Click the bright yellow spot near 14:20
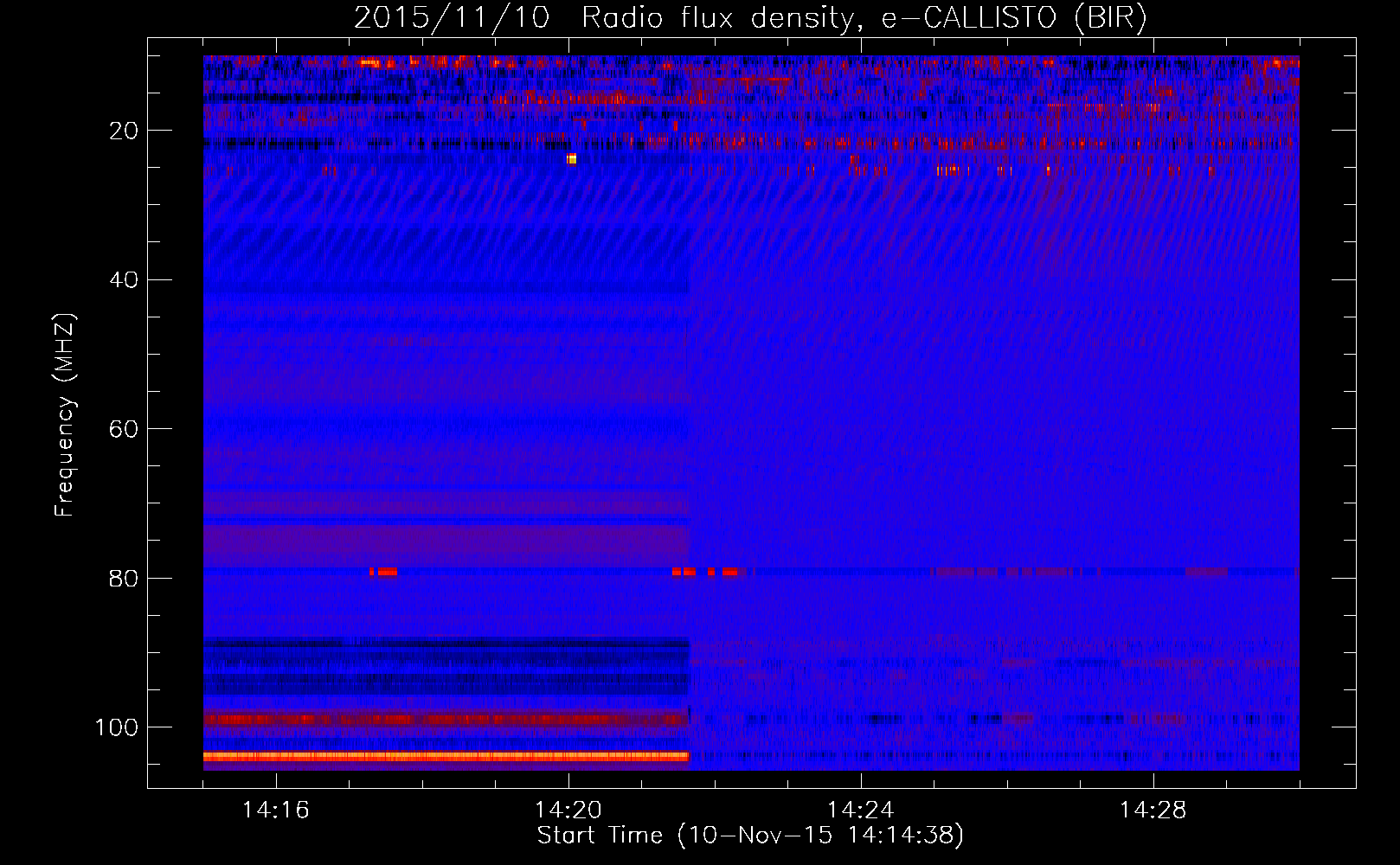This screenshot has width=1400, height=865. [571, 159]
